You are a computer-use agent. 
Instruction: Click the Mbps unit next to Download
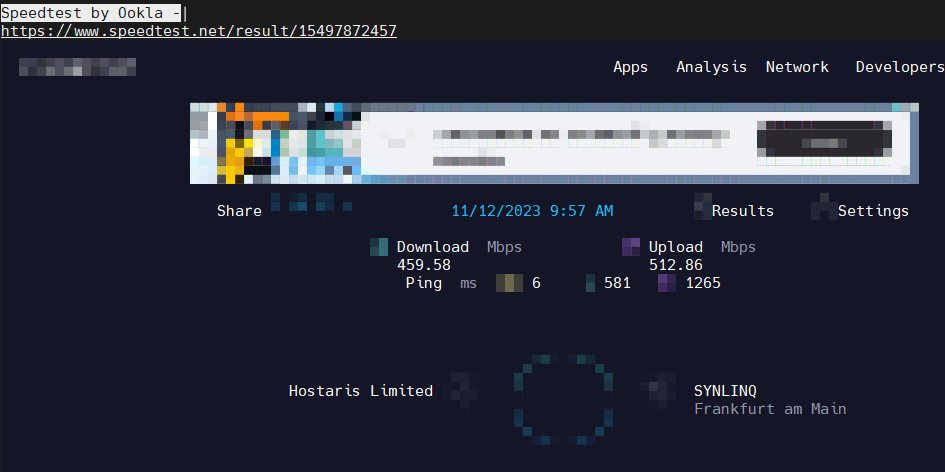point(504,247)
